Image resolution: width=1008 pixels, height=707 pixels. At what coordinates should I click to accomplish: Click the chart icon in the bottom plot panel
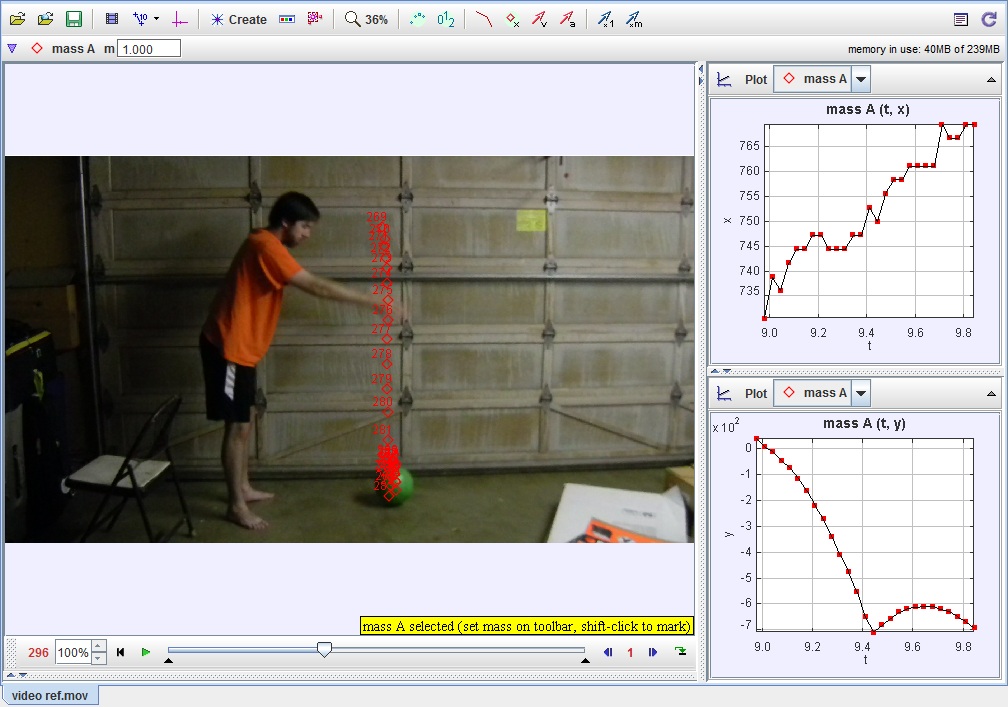pos(724,393)
